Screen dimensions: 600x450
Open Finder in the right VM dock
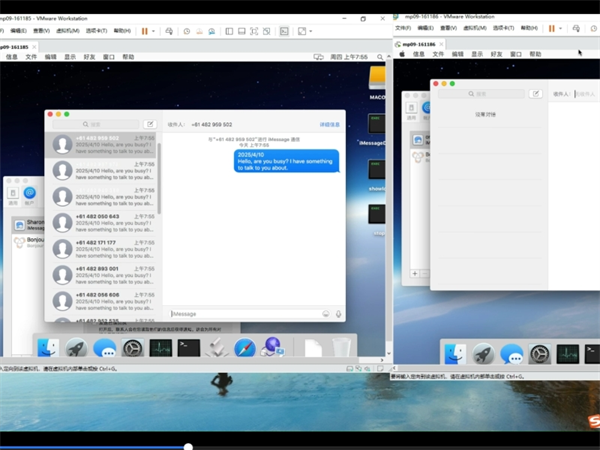click(x=455, y=353)
